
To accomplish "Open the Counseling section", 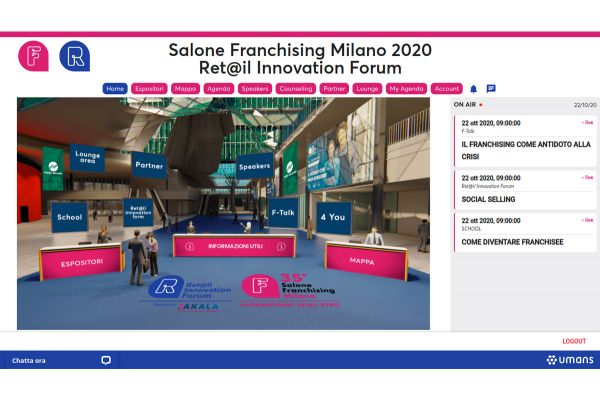I will (295, 89).
